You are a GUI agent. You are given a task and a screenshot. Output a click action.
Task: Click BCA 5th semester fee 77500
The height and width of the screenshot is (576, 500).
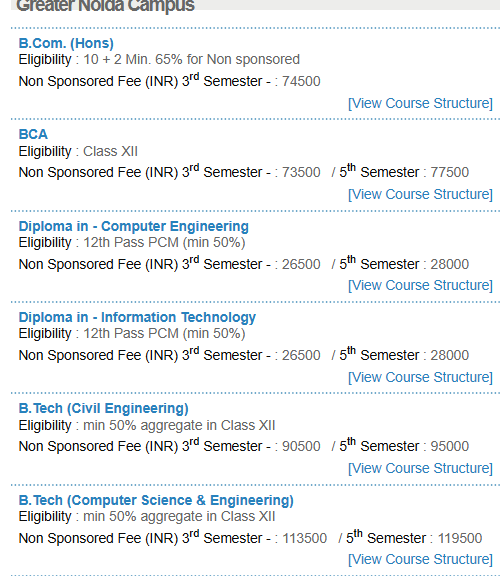450,172
